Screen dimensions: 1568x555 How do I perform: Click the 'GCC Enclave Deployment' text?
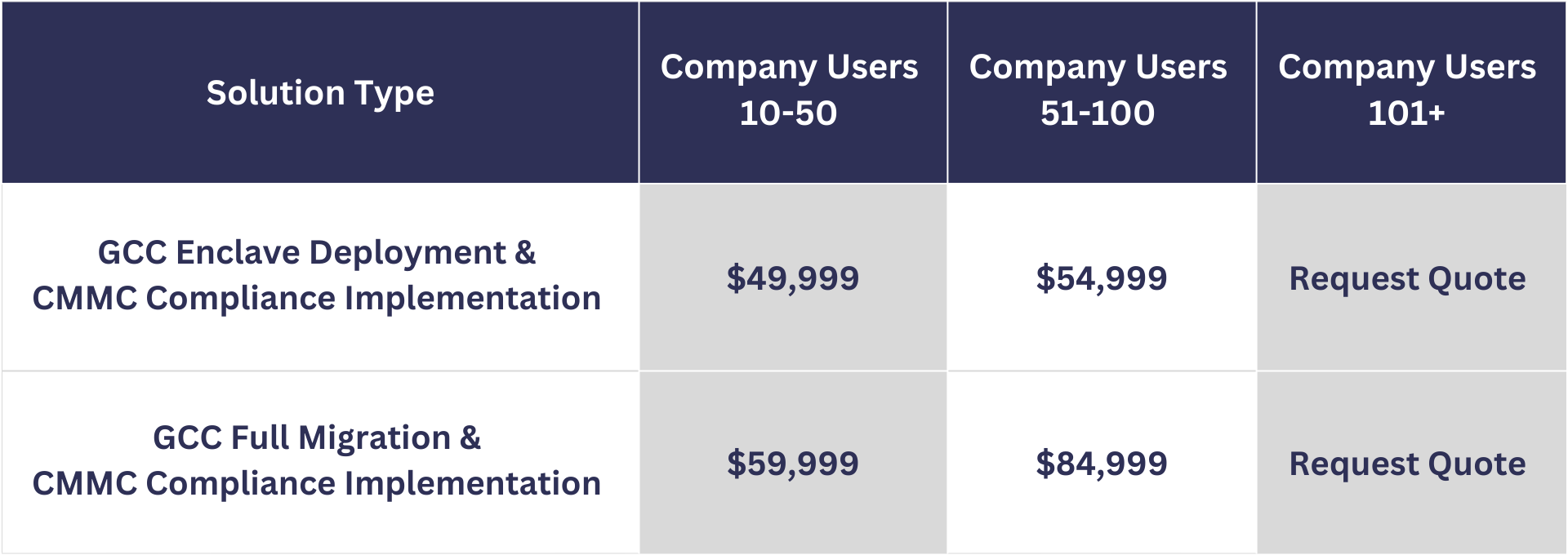[302, 253]
